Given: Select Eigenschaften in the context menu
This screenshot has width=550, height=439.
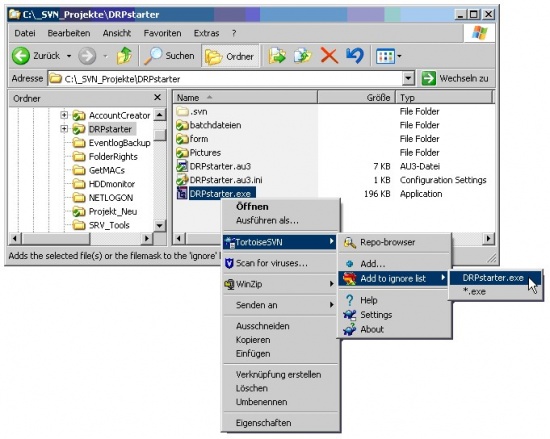Looking at the screenshot, I should tap(263, 423).
